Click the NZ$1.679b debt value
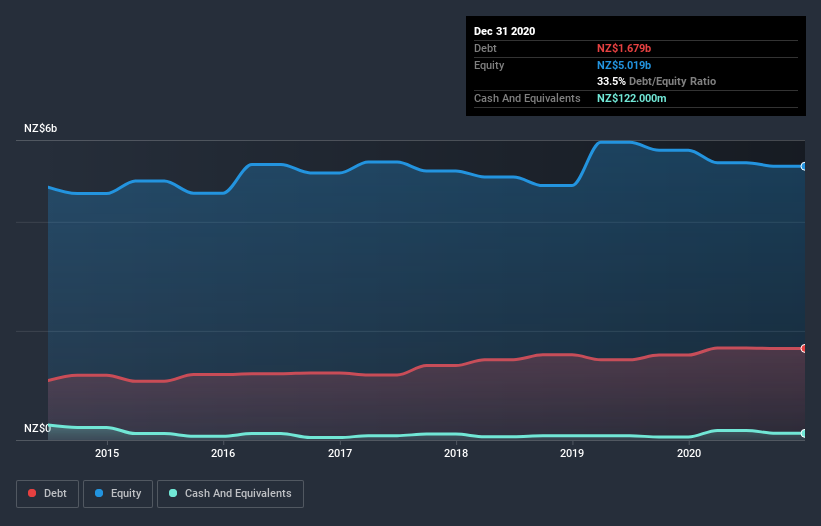Image resolution: width=821 pixels, height=526 pixels. [624, 48]
